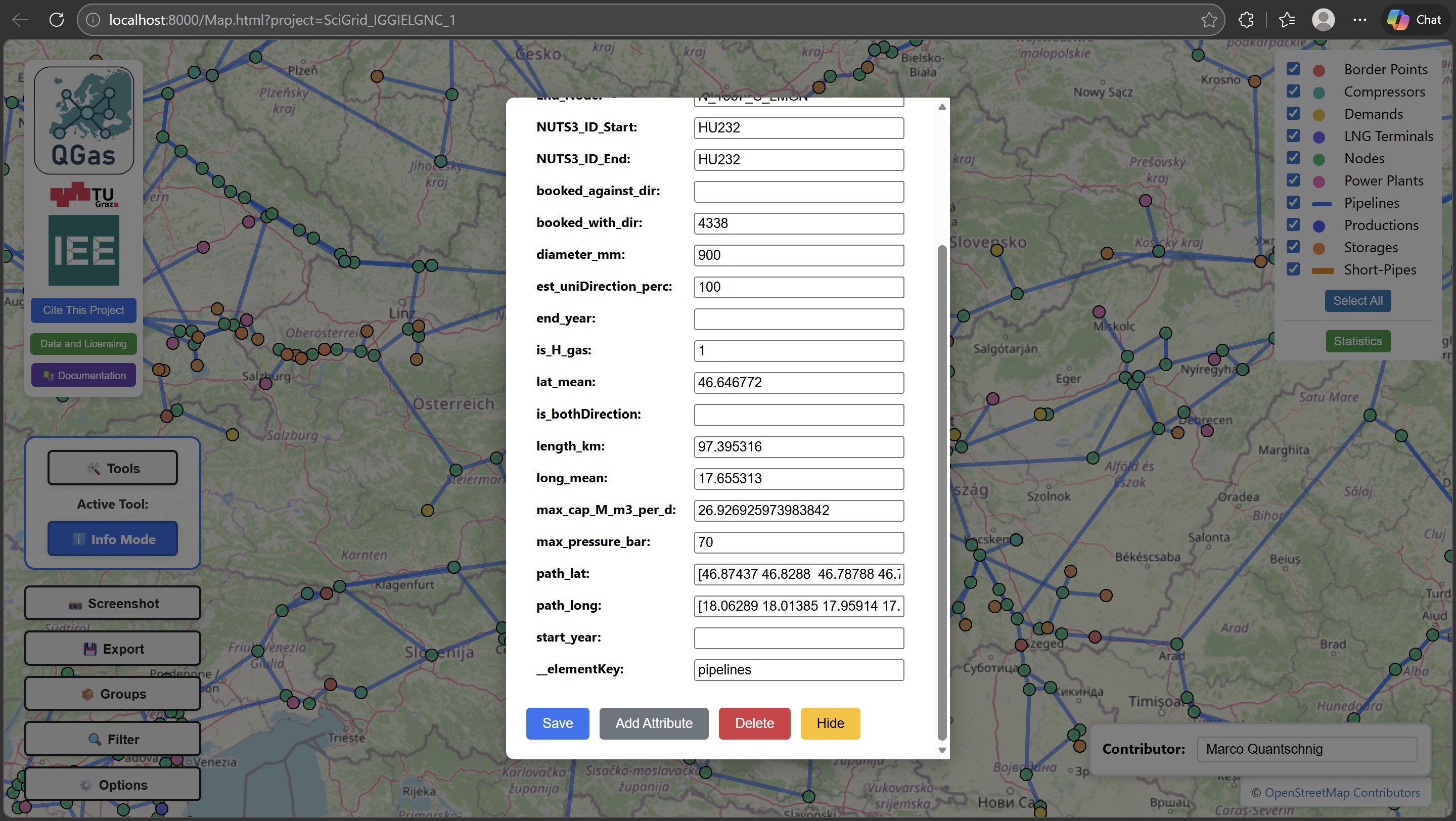
Task: Click the max_cap_M_m3_per_d field
Action: (x=799, y=511)
